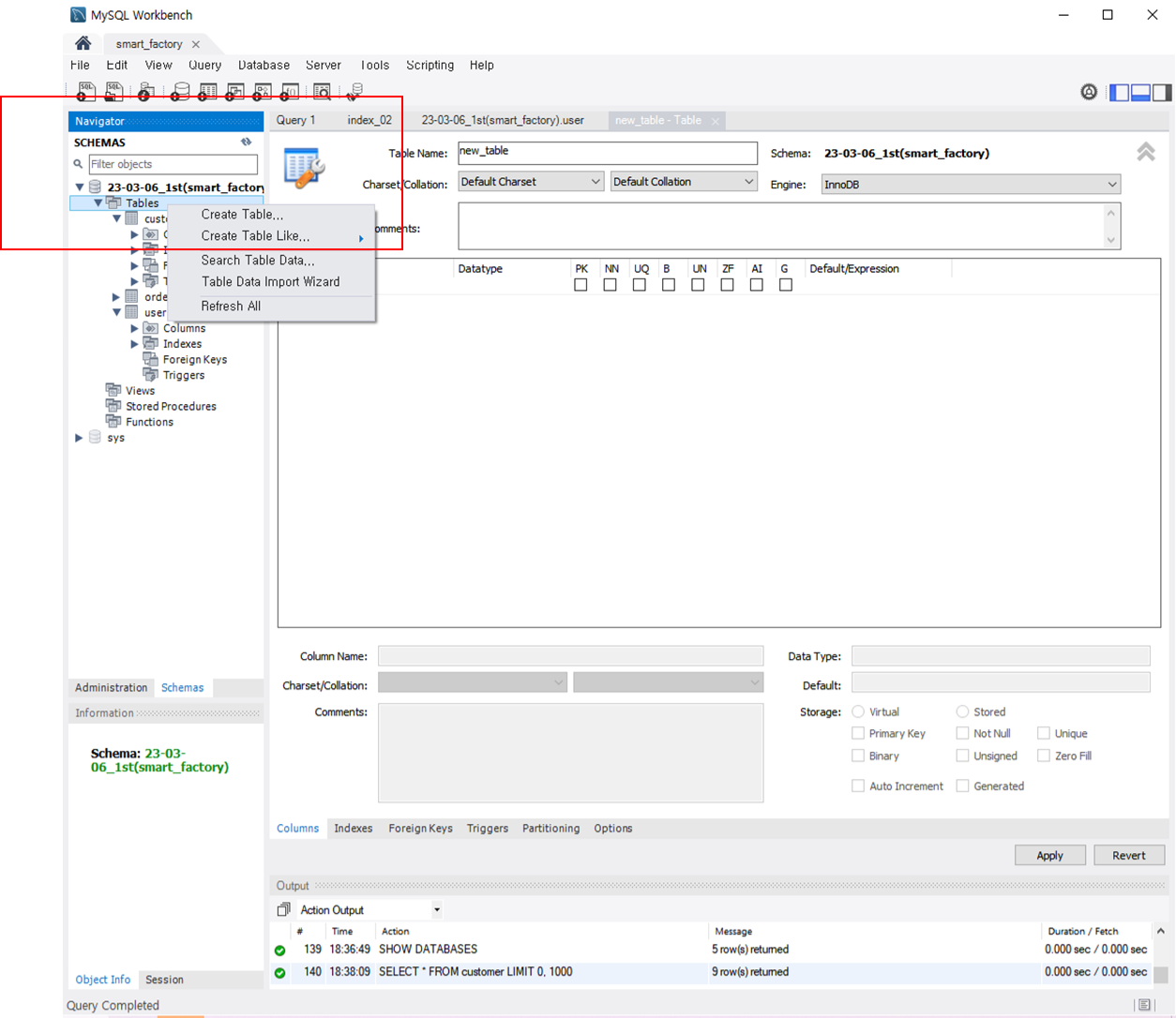The width and height of the screenshot is (1176, 1018).
Task: Click the create new function toolbar icon
Action: (290, 91)
